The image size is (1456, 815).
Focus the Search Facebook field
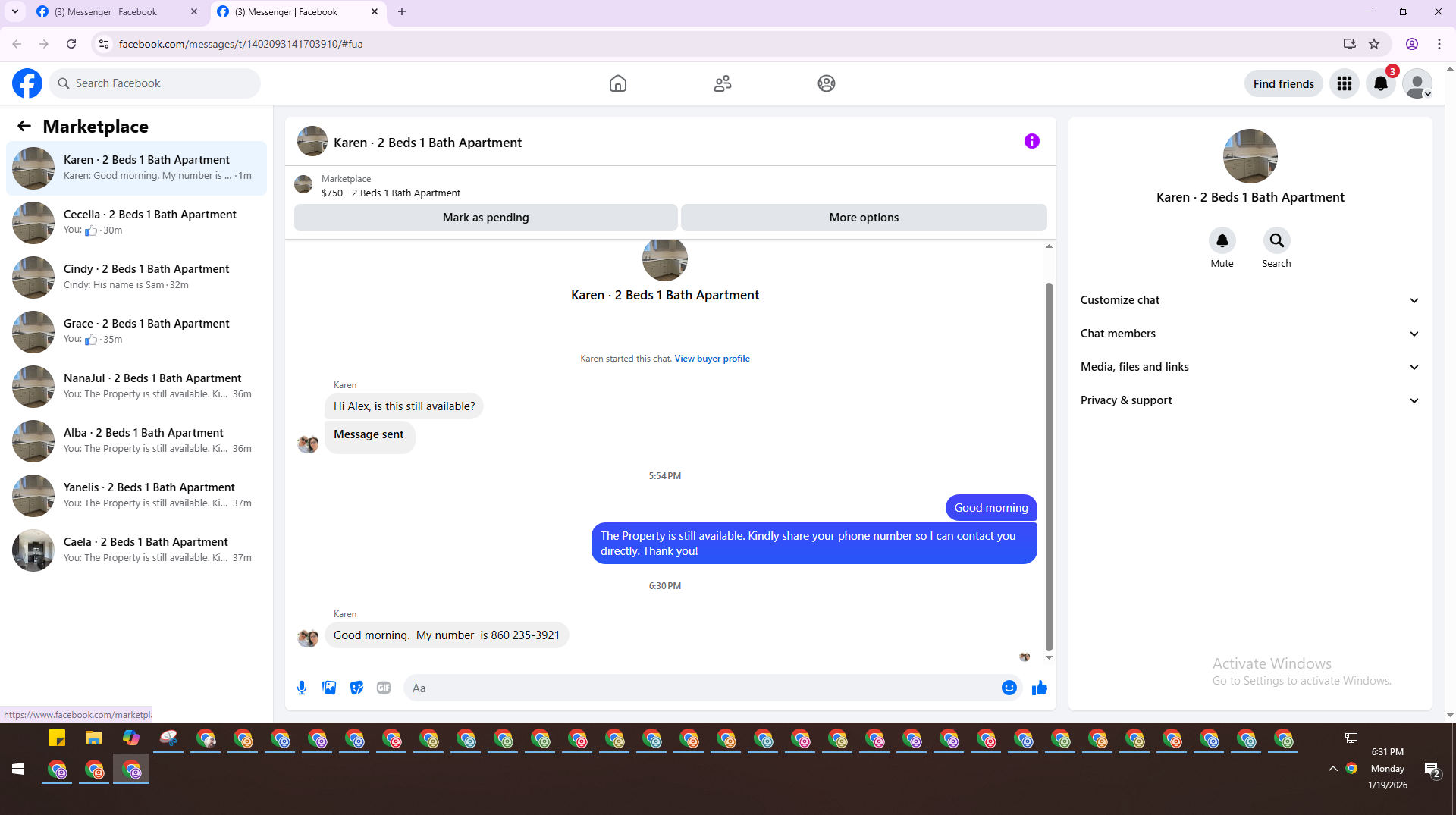(155, 83)
